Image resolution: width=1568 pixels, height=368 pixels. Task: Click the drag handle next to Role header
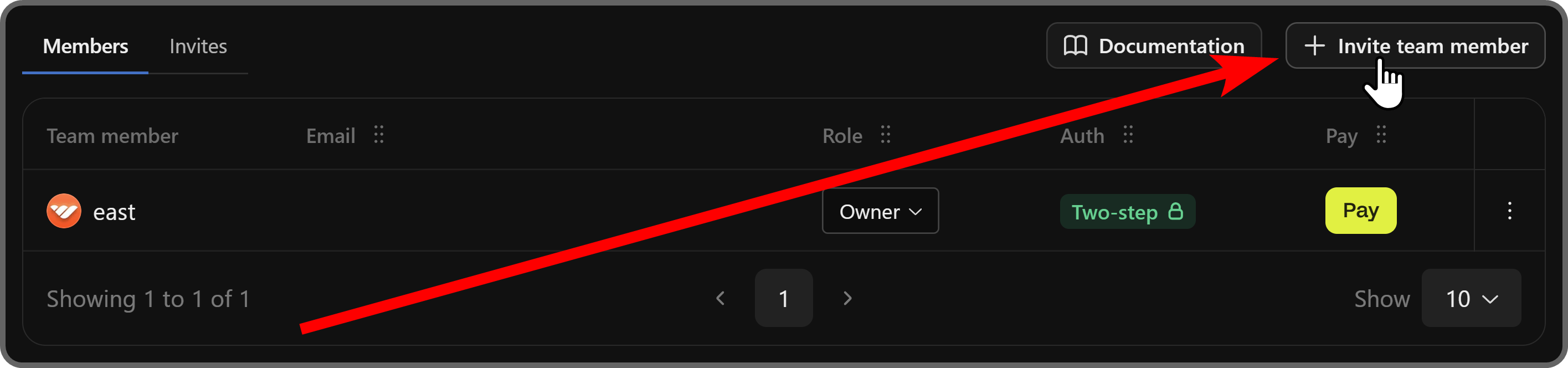[x=886, y=135]
